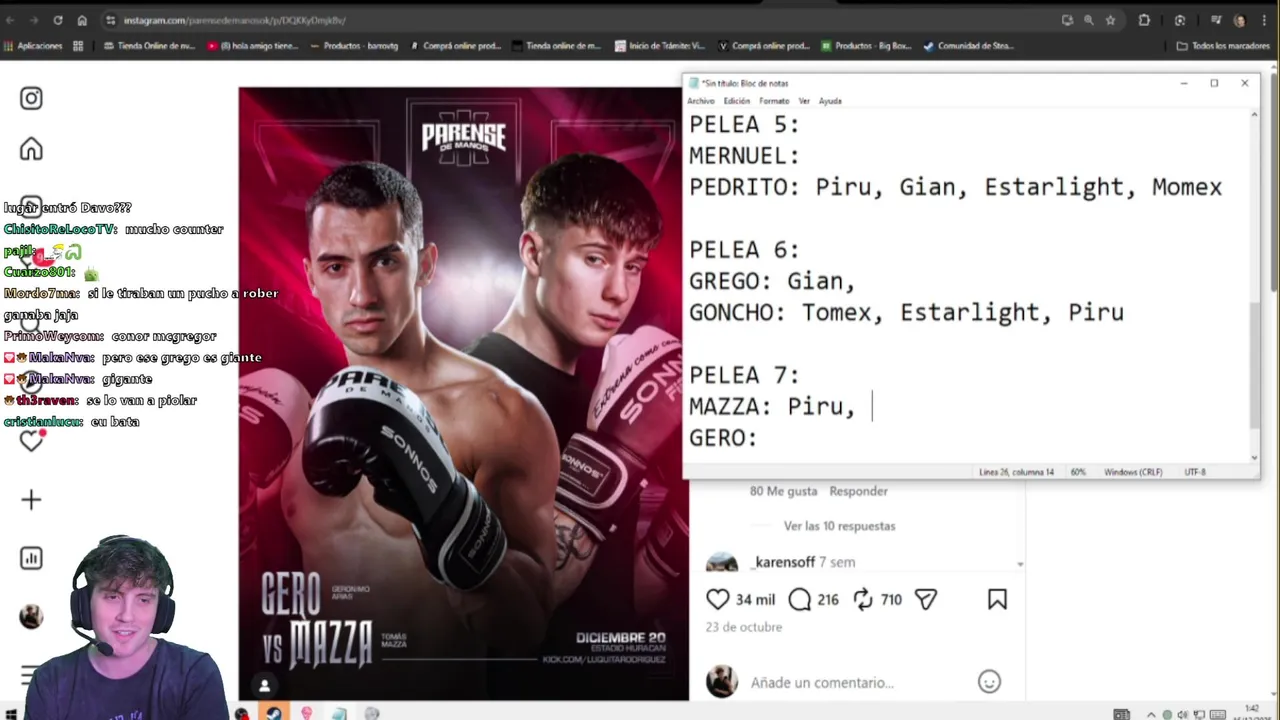Image resolution: width=1280 pixels, height=720 pixels.
Task: Share post with paper plane icon
Action: (926, 599)
